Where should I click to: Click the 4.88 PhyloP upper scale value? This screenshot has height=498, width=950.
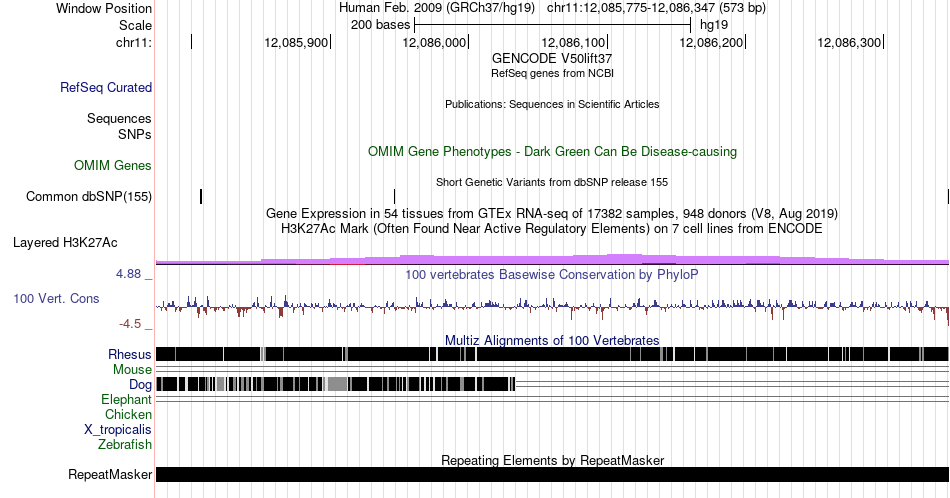[128, 274]
